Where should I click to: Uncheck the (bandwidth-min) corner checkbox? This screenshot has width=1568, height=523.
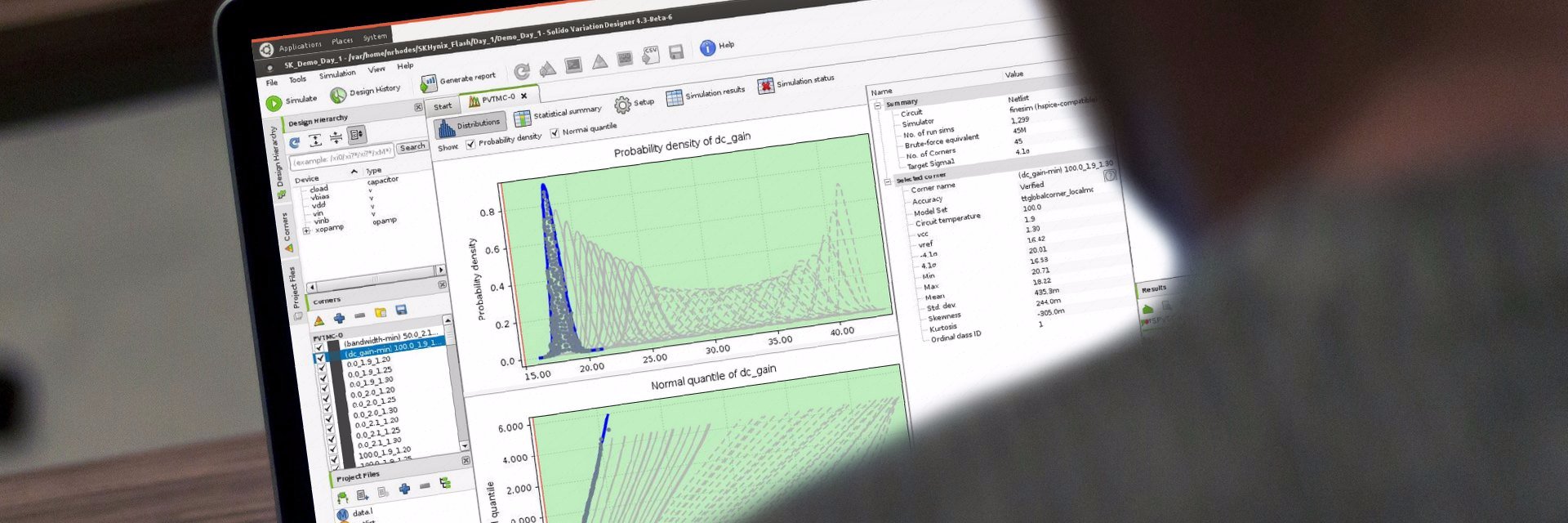(319, 347)
